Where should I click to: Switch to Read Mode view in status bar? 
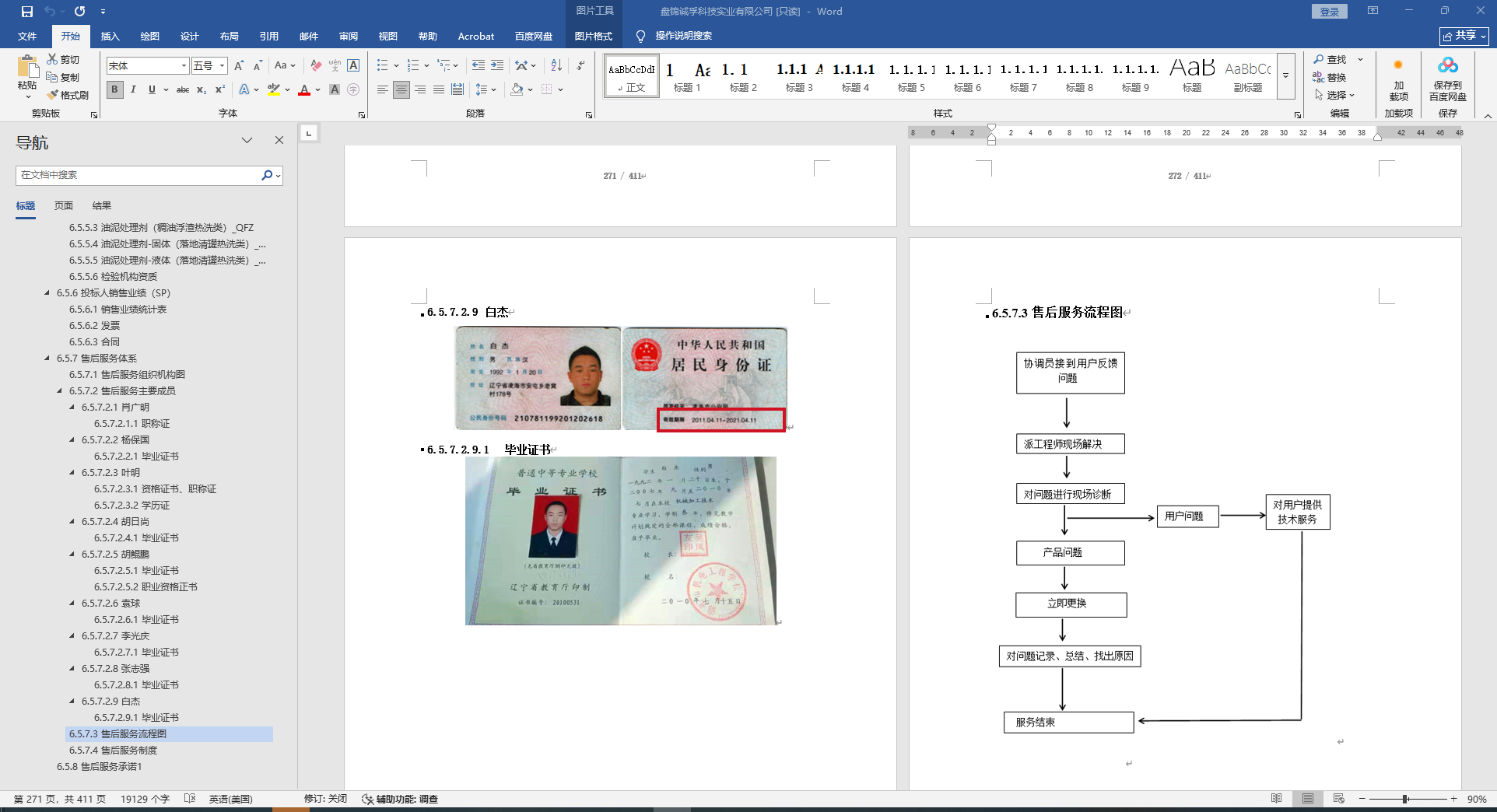click(x=1276, y=799)
